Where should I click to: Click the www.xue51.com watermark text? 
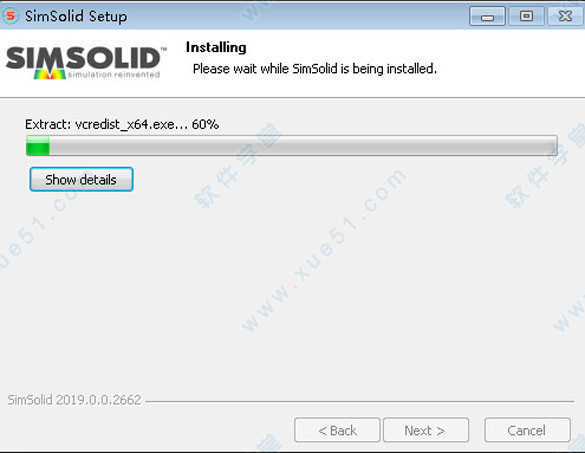[324, 250]
